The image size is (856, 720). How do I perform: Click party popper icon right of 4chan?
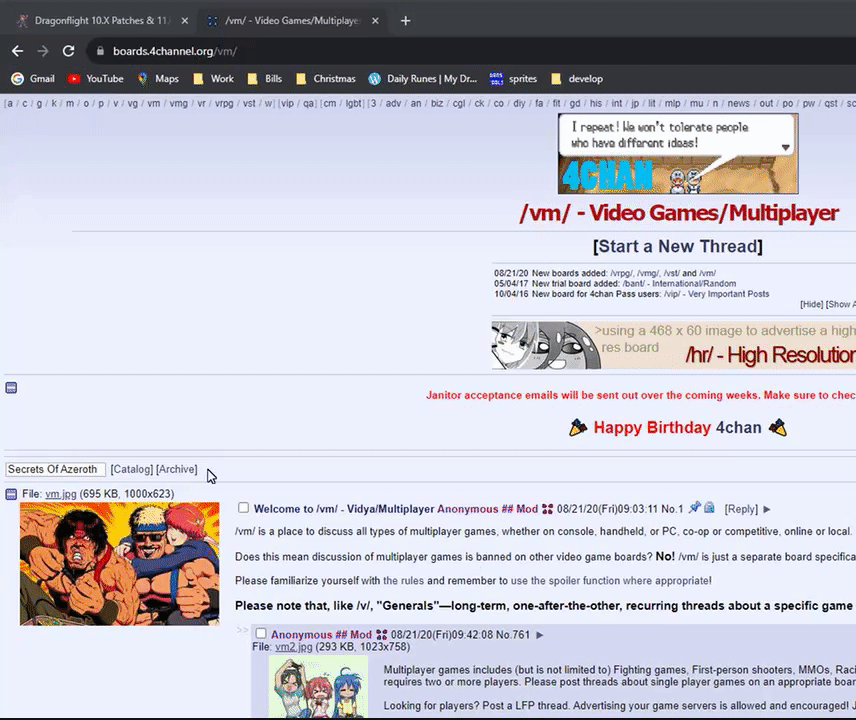point(778,427)
